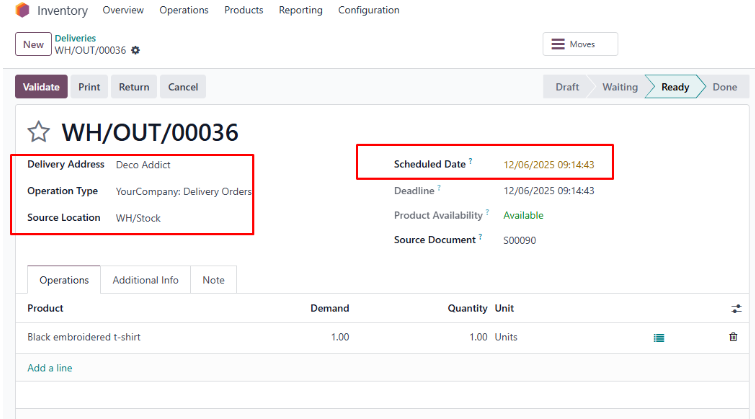Expand the Products menu

coord(243,10)
